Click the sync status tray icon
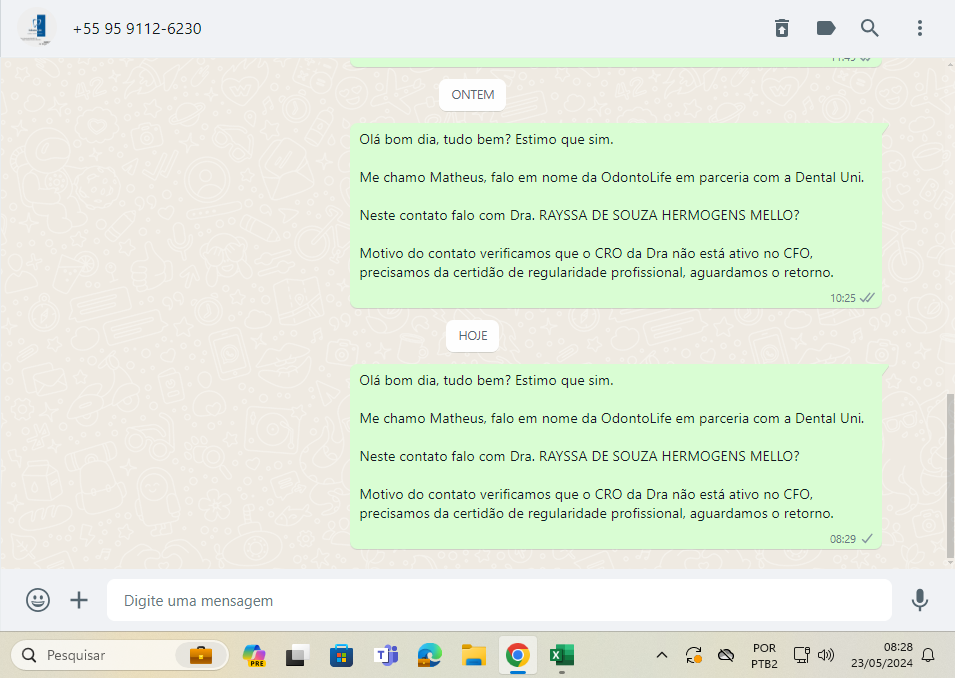 pyautogui.click(x=694, y=655)
